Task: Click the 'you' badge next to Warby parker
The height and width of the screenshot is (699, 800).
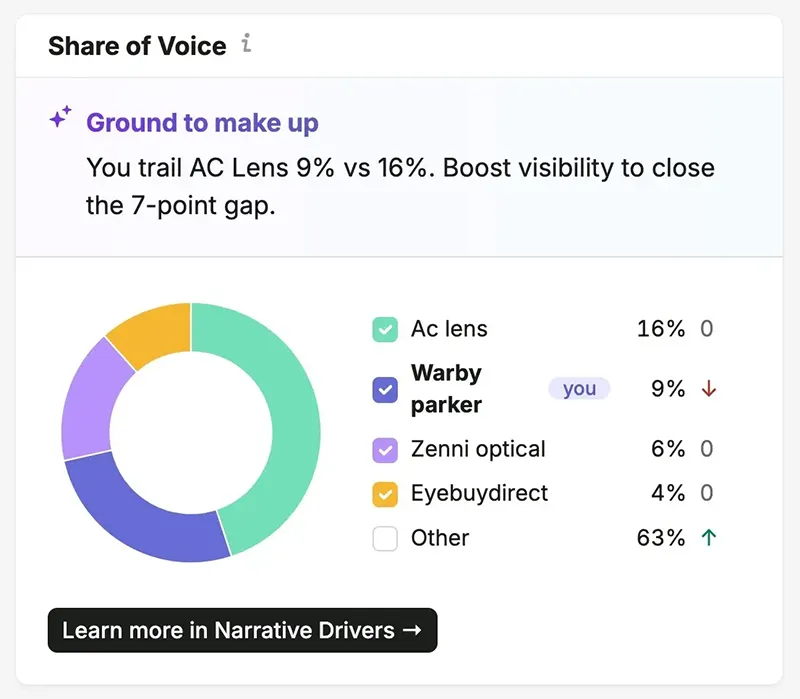Action: pos(579,389)
